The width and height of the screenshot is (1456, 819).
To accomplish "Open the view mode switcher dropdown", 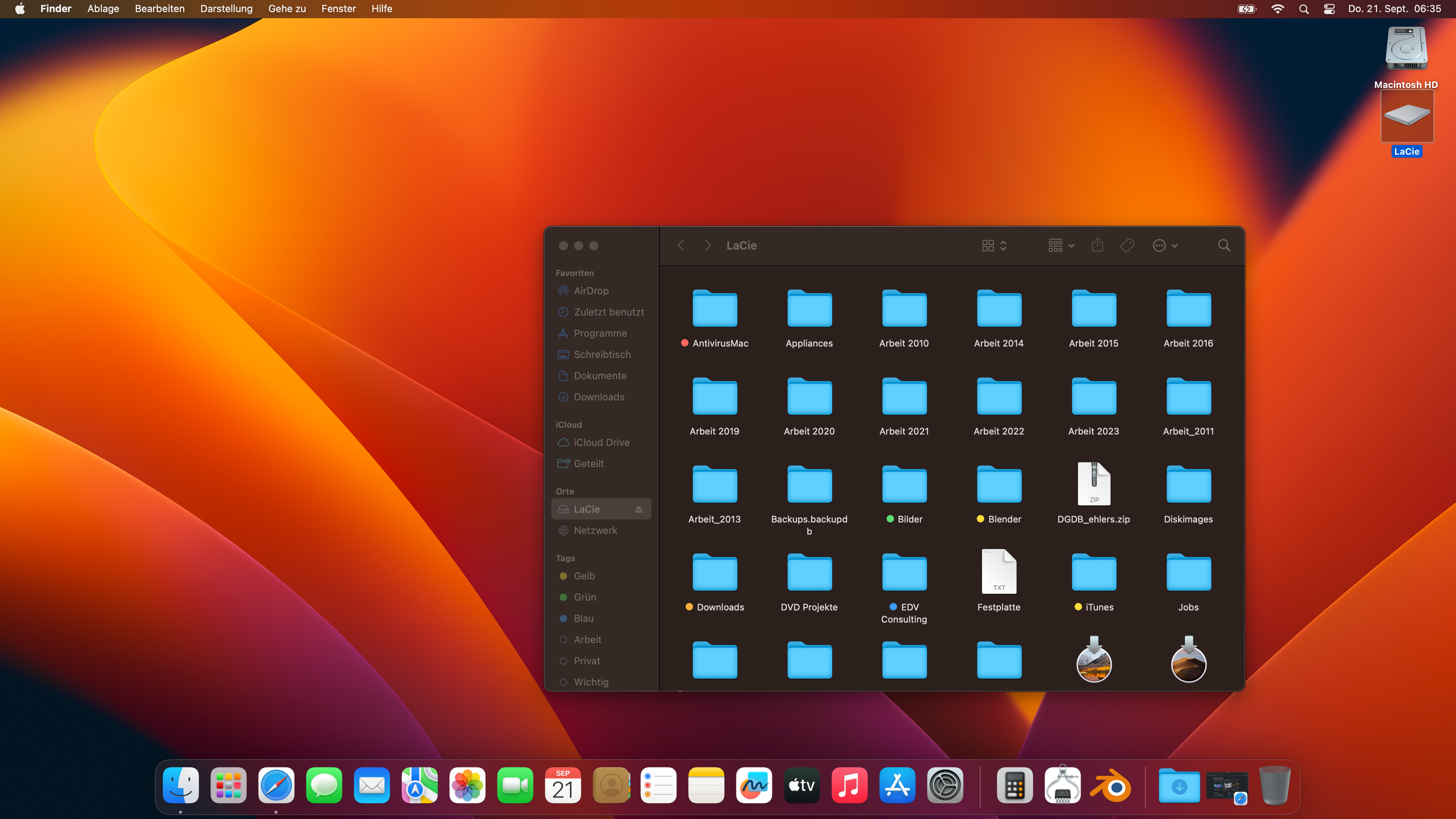I will coord(994,245).
